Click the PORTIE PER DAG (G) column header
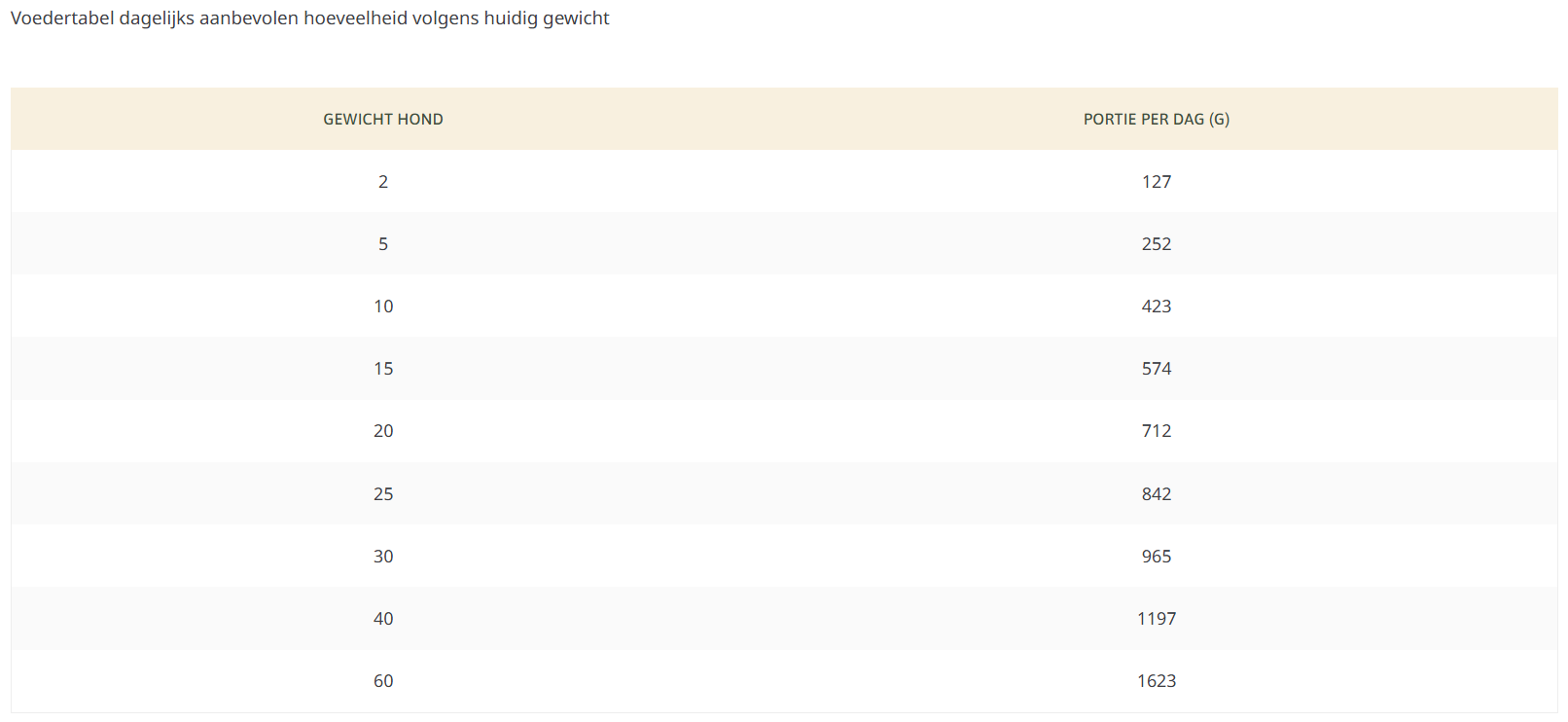1568x722 pixels. coord(1156,120)
